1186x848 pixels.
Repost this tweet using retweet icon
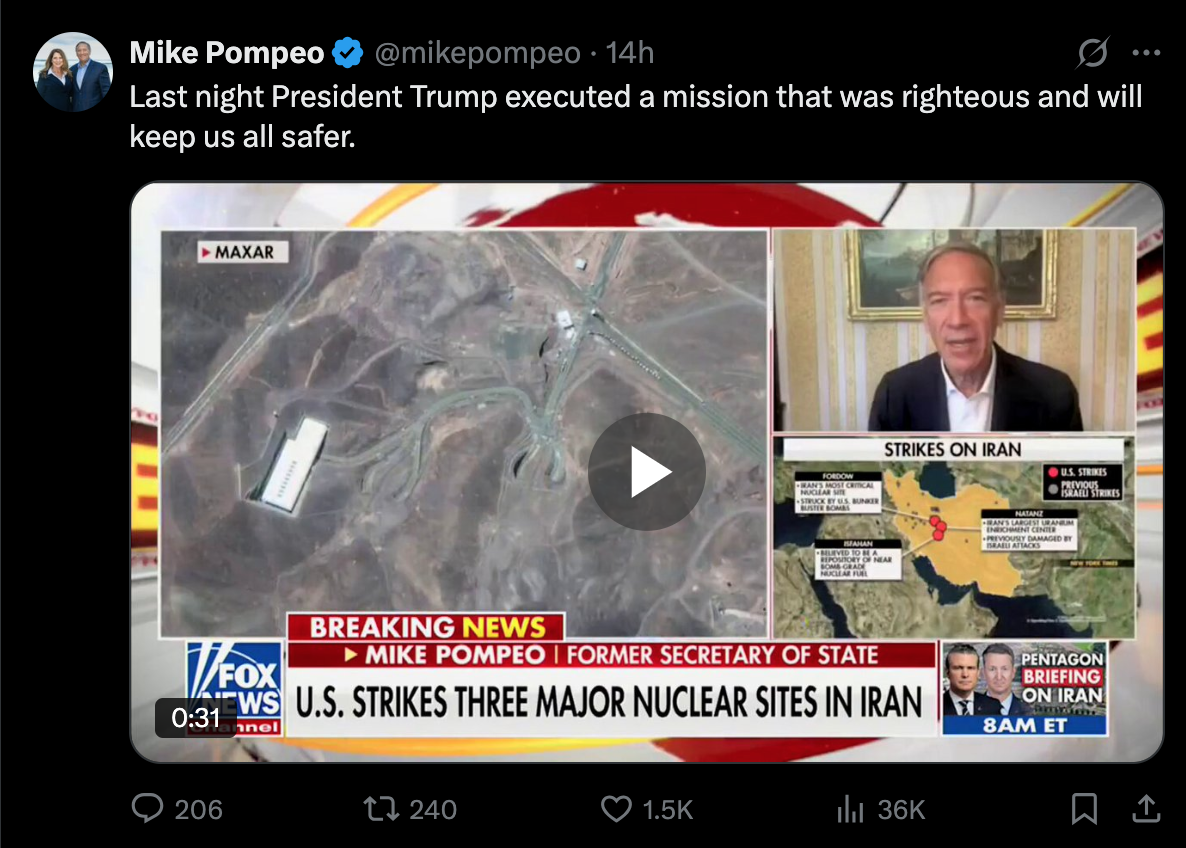(x=381, y=809)
